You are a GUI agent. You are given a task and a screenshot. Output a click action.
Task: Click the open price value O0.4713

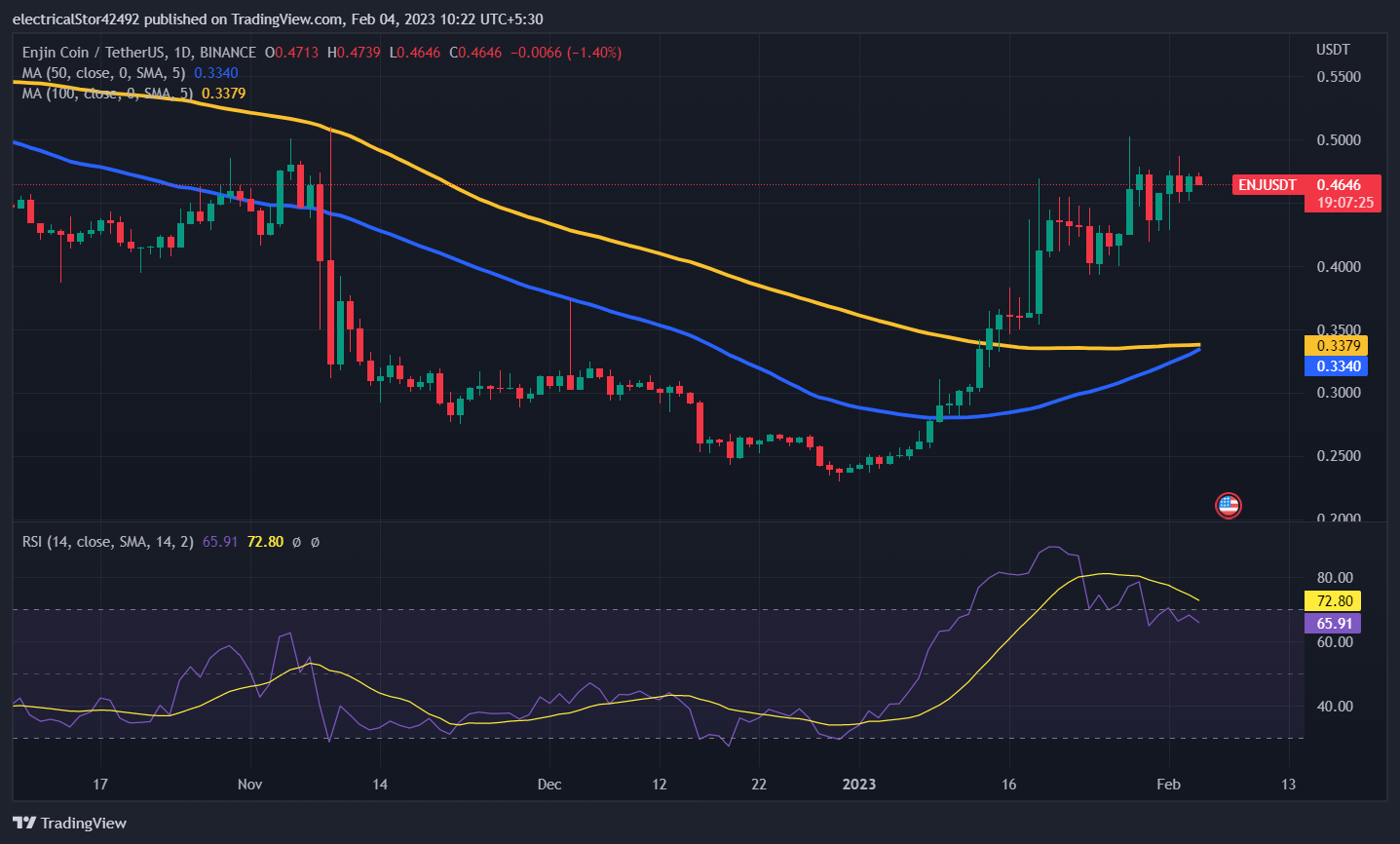[291, 53]
